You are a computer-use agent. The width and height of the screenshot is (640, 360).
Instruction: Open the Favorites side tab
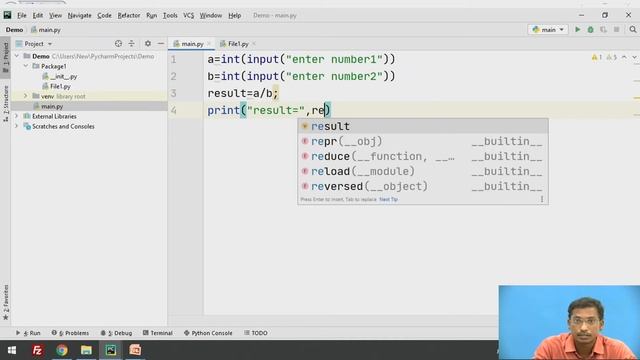point(6,302)
